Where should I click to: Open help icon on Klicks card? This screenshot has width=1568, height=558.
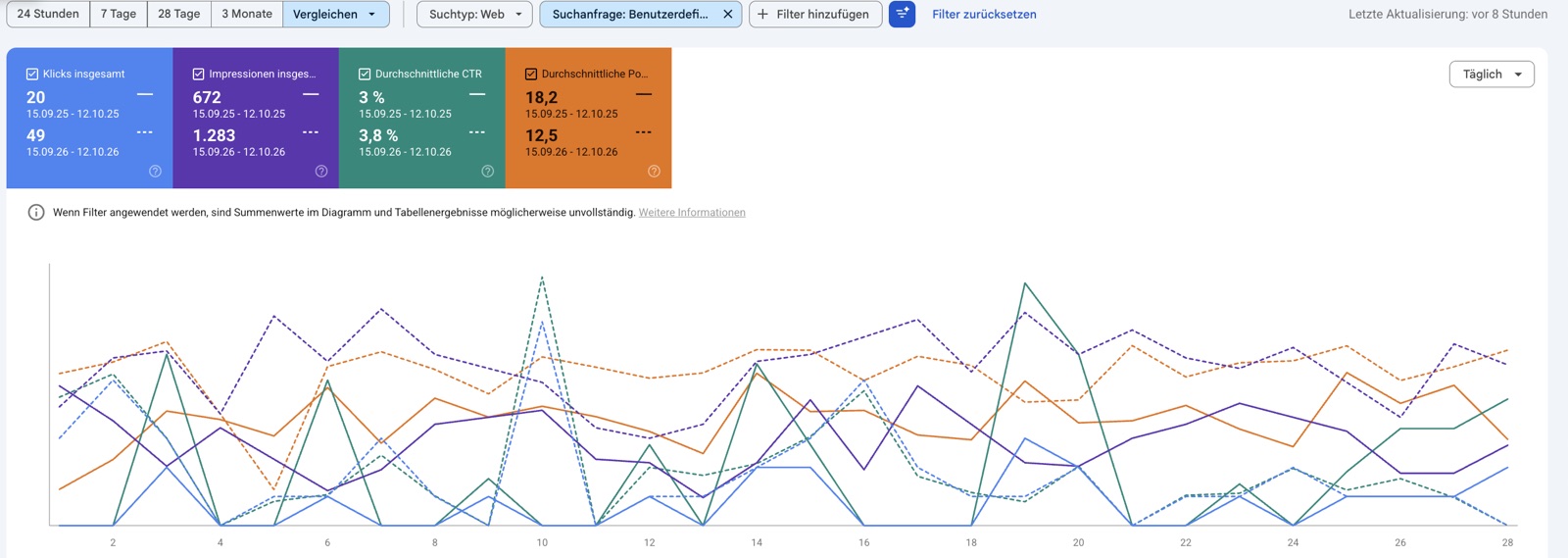pos(155,171)
